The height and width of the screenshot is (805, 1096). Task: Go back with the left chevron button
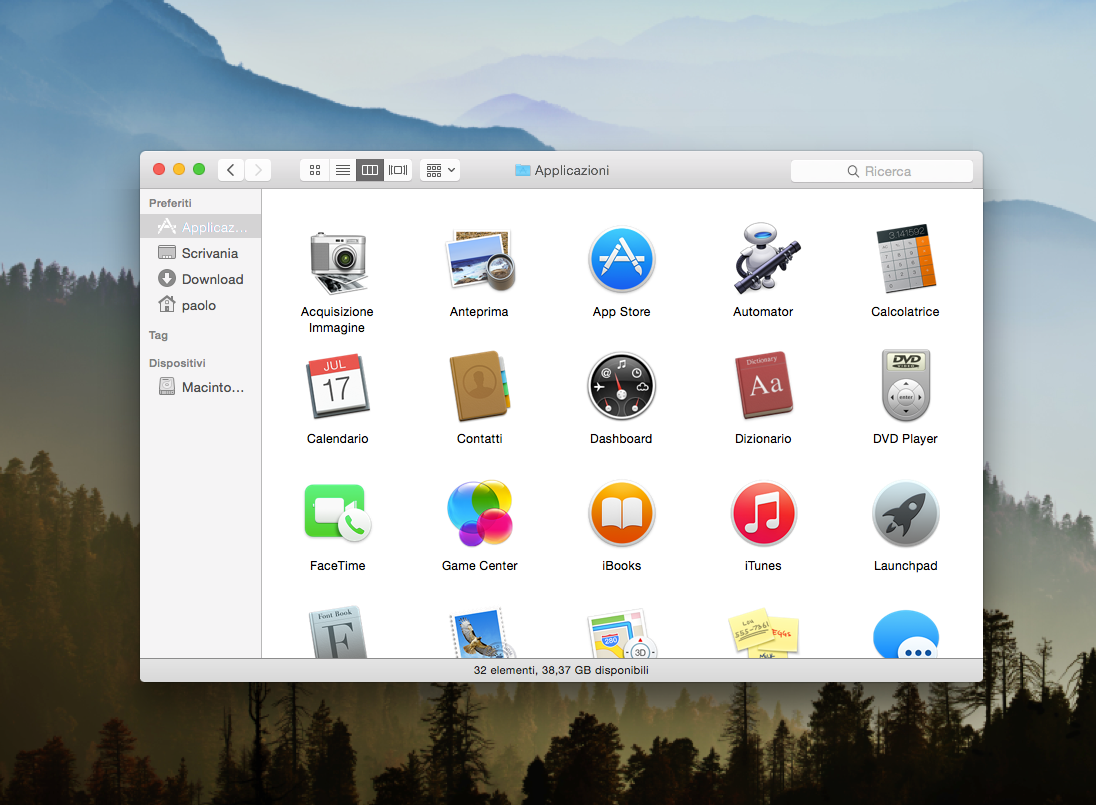tap(231, 170)
